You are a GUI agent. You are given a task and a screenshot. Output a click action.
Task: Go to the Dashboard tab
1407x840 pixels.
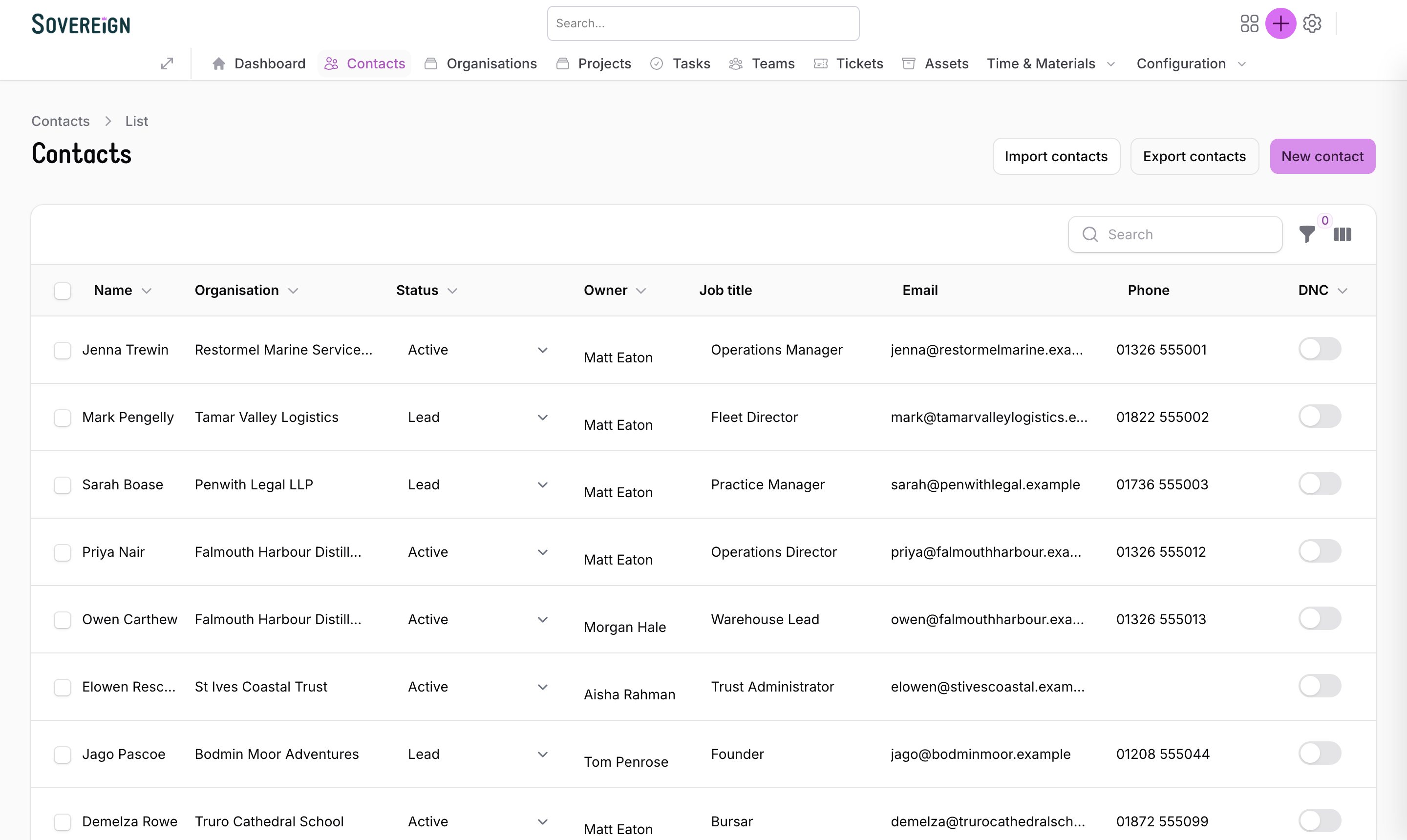(259, 63)
